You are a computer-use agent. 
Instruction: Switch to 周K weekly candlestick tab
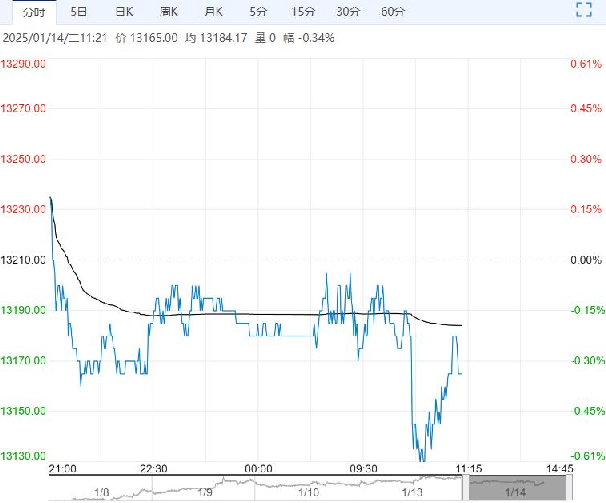click(x=169, y=12)
